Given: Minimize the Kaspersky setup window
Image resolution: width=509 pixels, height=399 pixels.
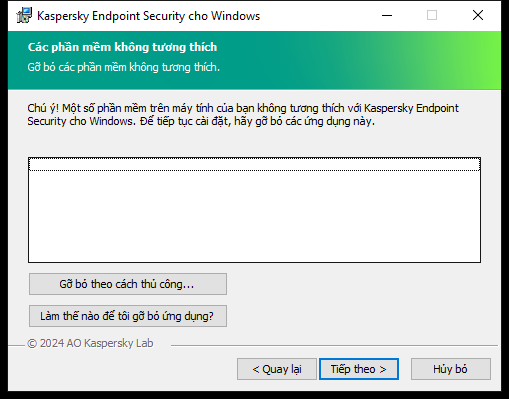Looking at the screenshot, I should (387, 15).
